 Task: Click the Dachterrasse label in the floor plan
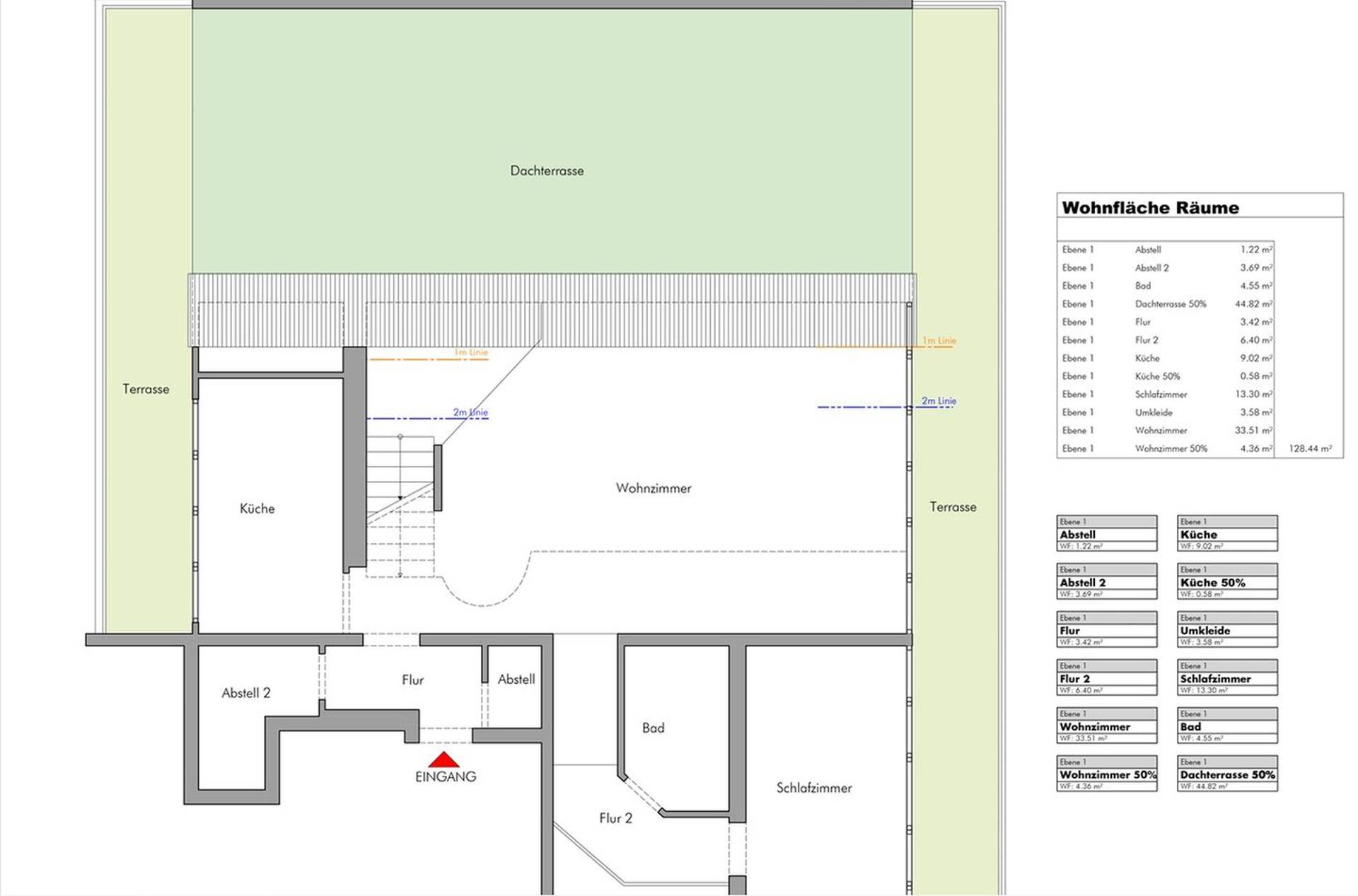pos(547,170)
